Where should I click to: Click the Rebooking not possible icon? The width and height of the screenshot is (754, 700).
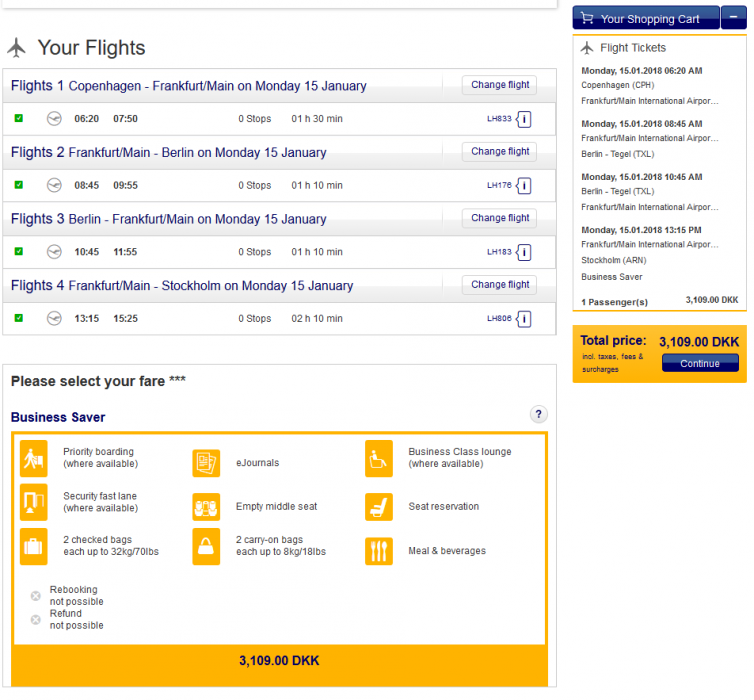click(36, 596)
